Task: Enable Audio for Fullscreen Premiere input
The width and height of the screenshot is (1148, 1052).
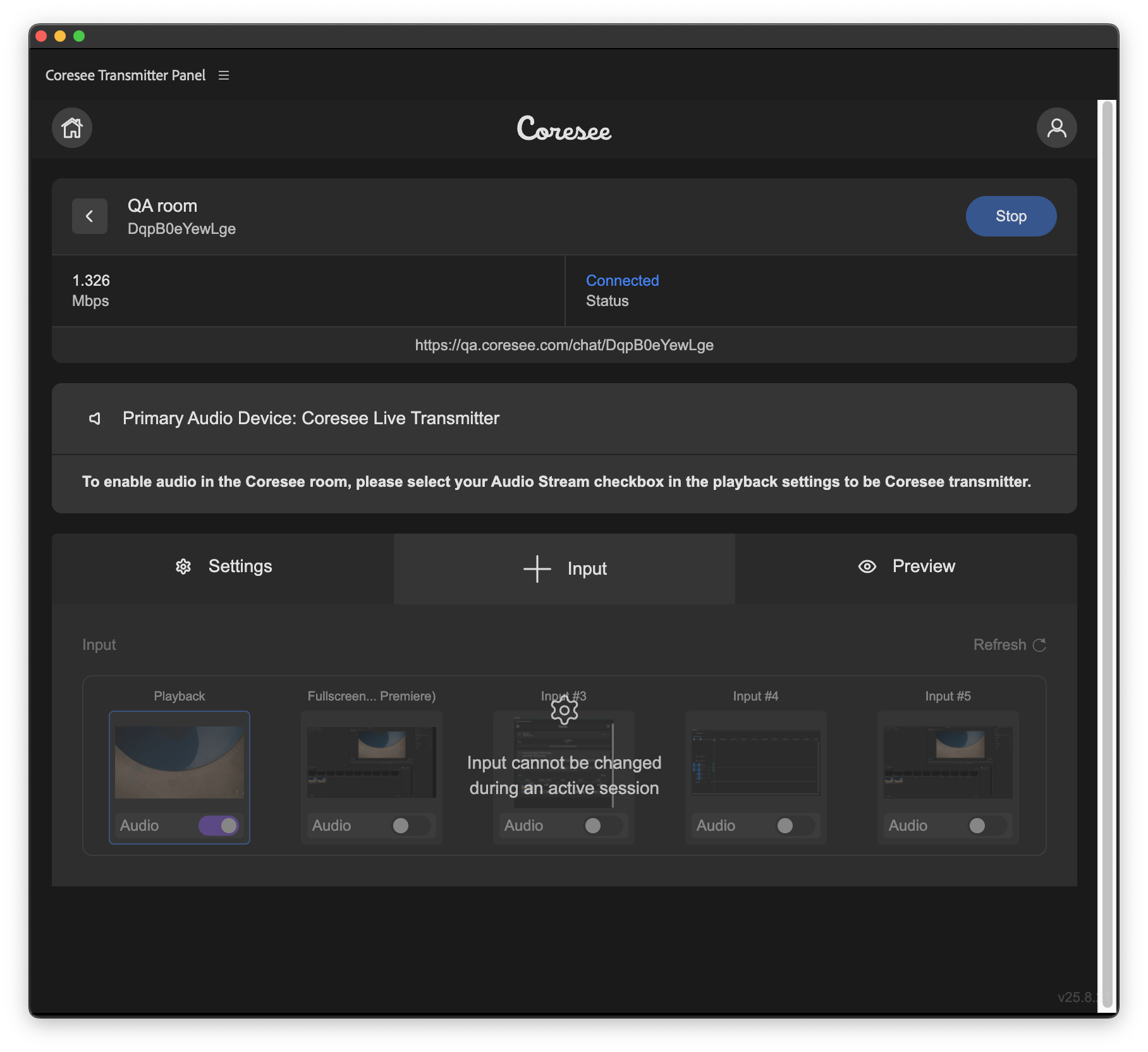Action: [x=411, y=826]
